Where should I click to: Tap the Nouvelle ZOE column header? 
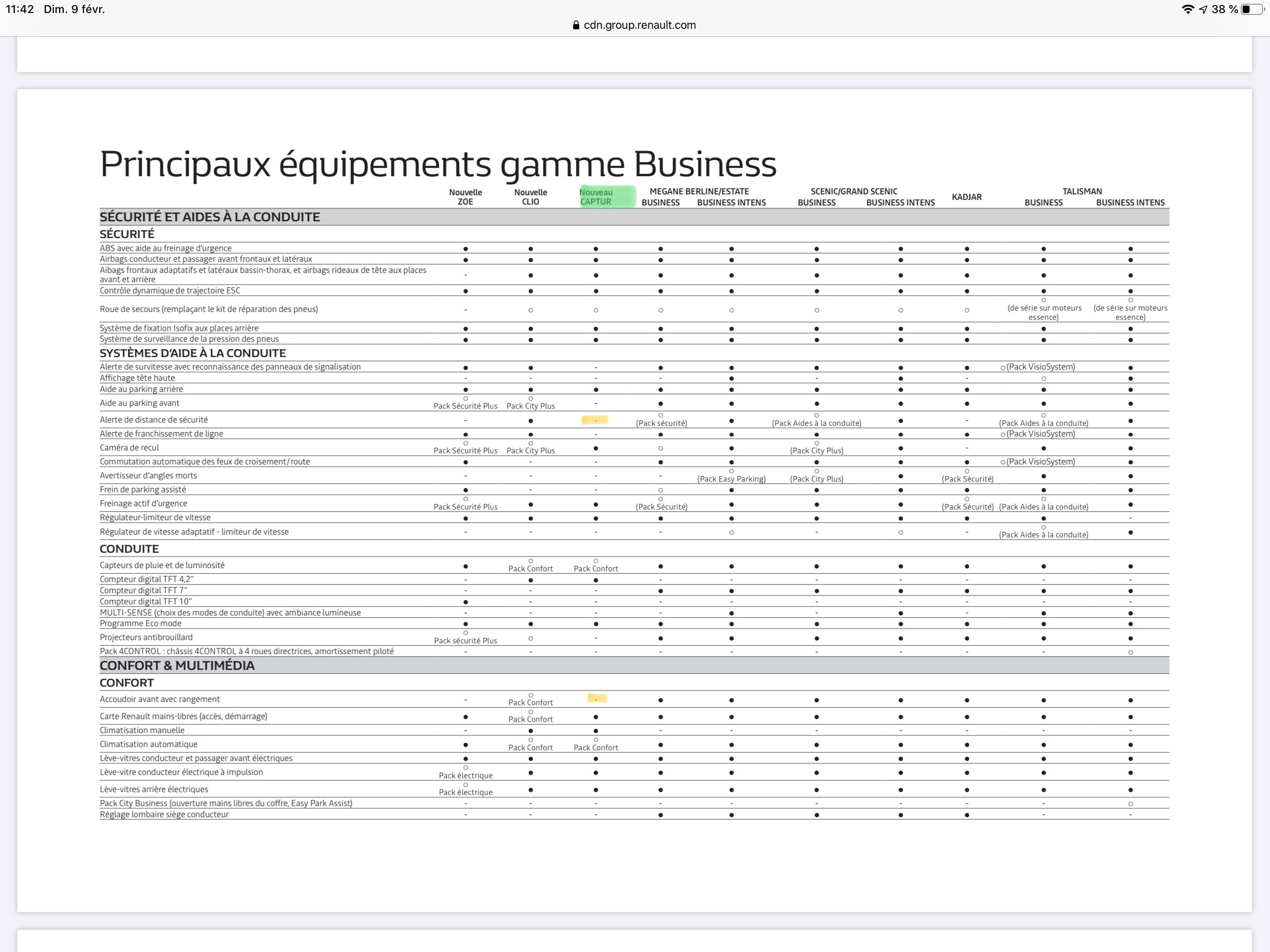coord(465,197)
